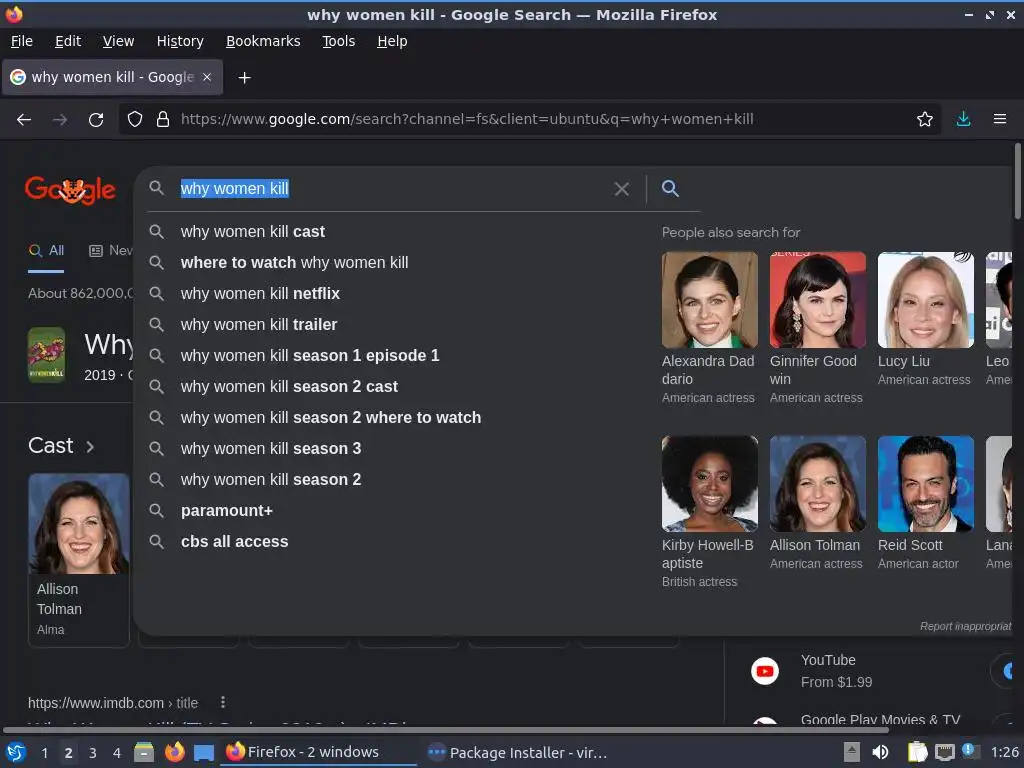
Task: Submit search with blue magnifier button
Action: [x=670, y=189]
